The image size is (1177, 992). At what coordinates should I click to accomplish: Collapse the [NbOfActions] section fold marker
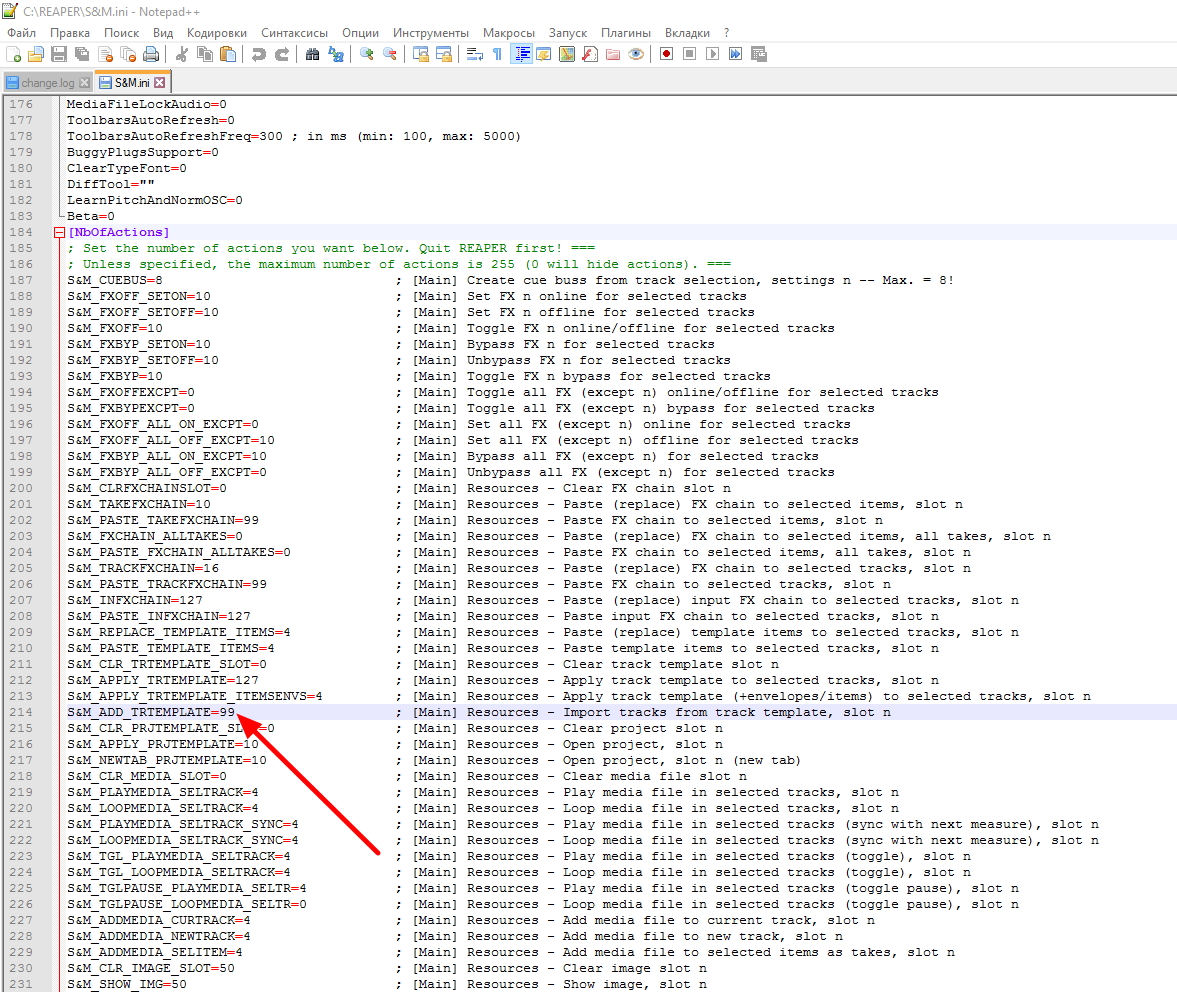[59, 233]
